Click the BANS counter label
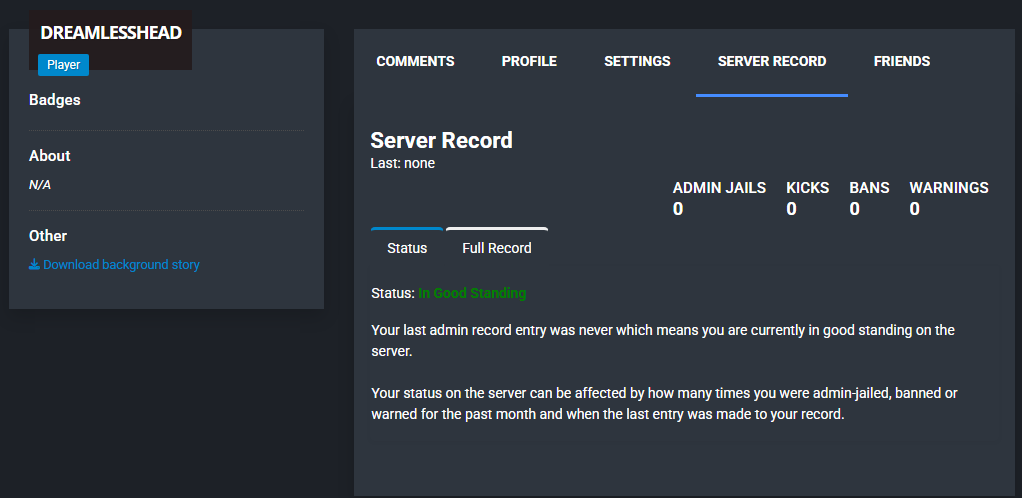 tap(869, 188)
